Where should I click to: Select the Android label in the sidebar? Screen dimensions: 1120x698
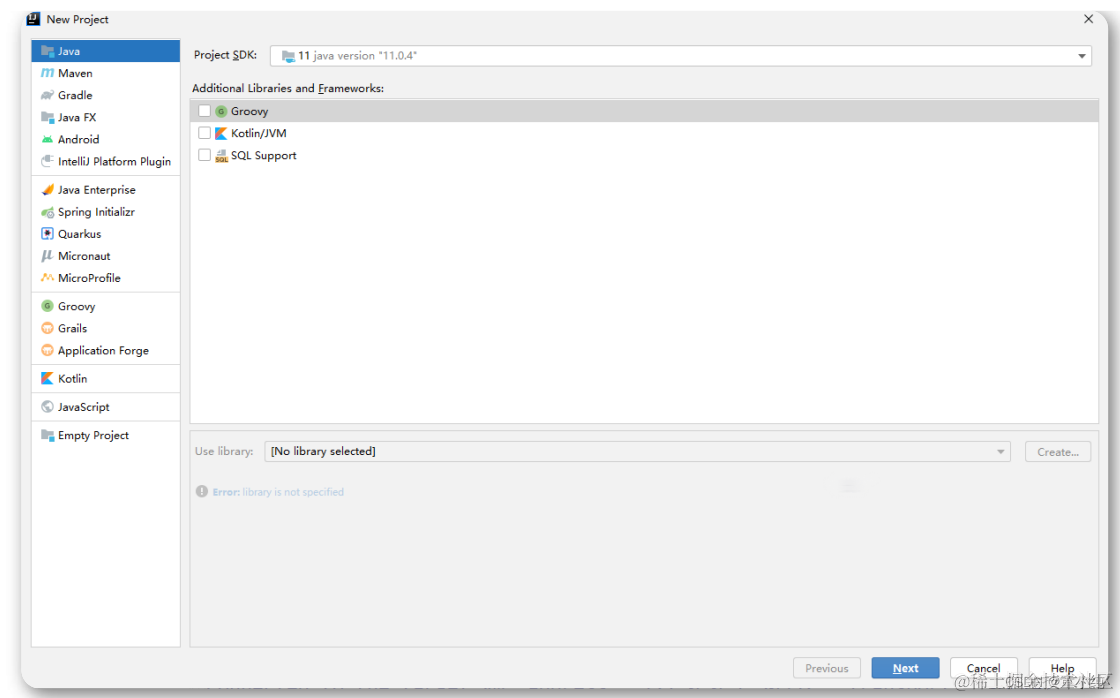click(x=79, y=139)
